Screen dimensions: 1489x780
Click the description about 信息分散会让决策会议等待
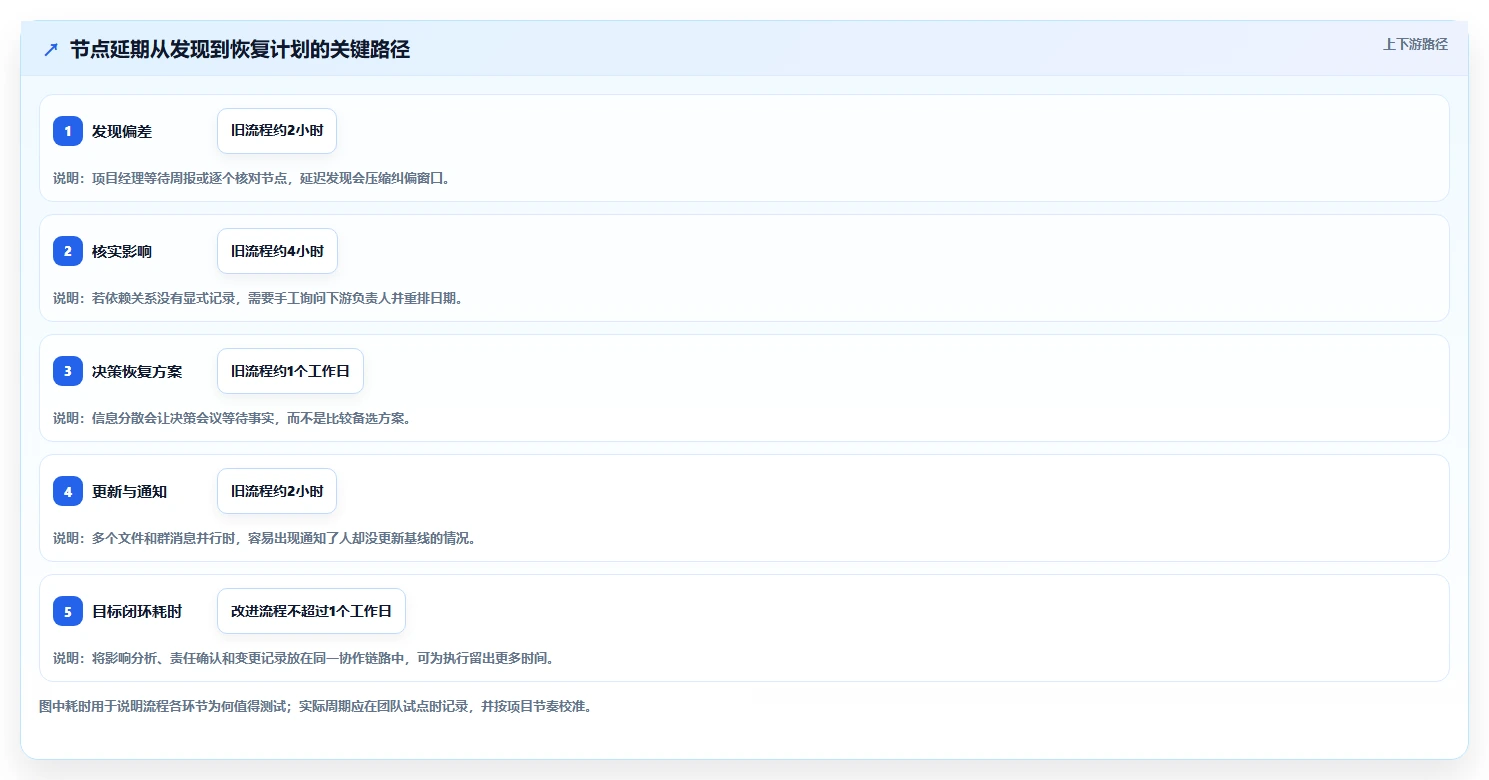coord(232,418)
